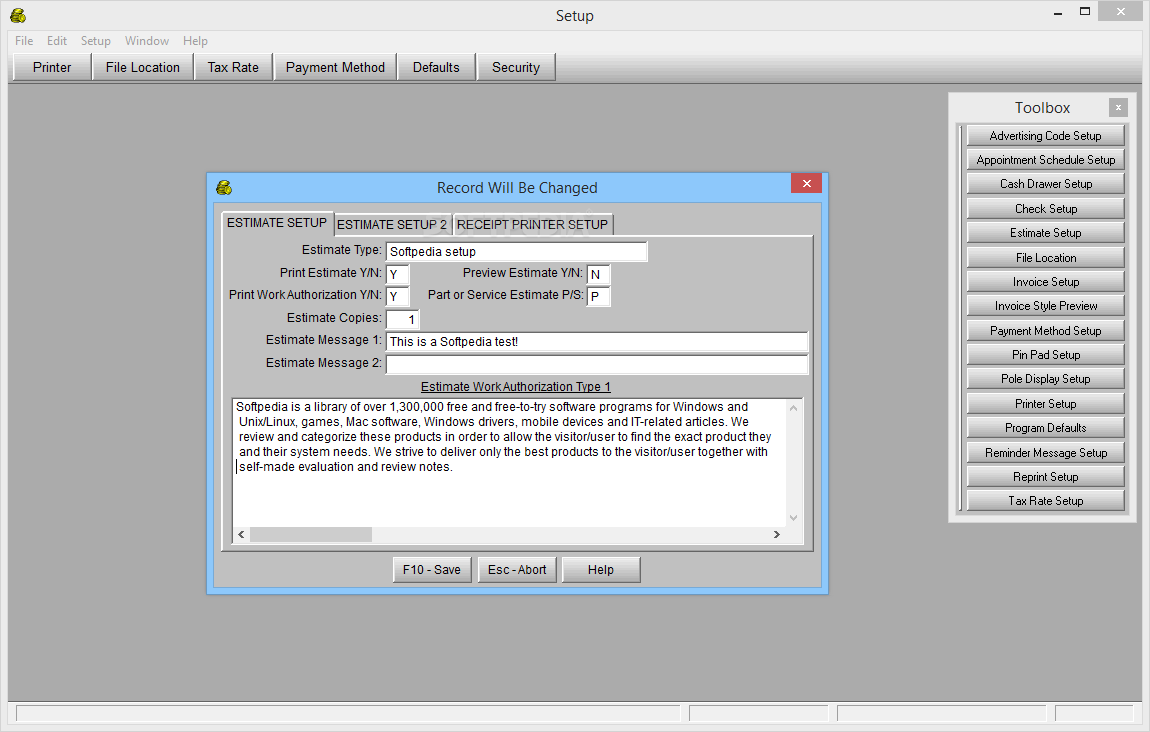This screenshot has height=732, width=1150.
Task: Click the F10 - Save button
Action: coord(432,570)
